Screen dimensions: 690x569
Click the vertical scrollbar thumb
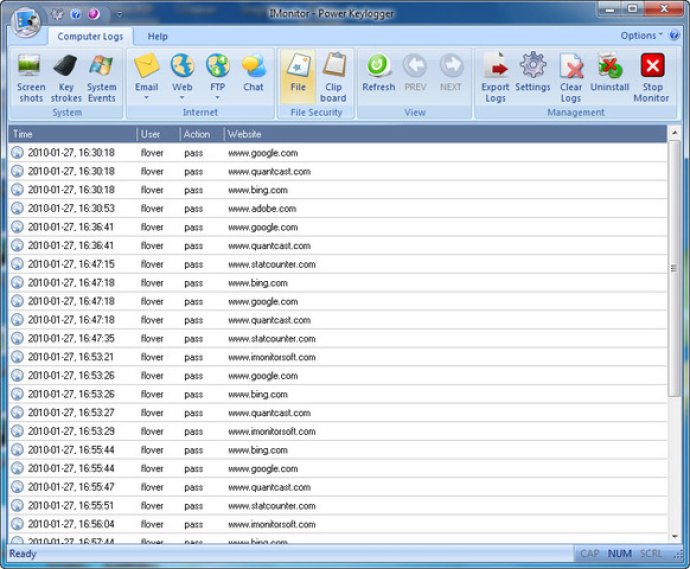674,268
